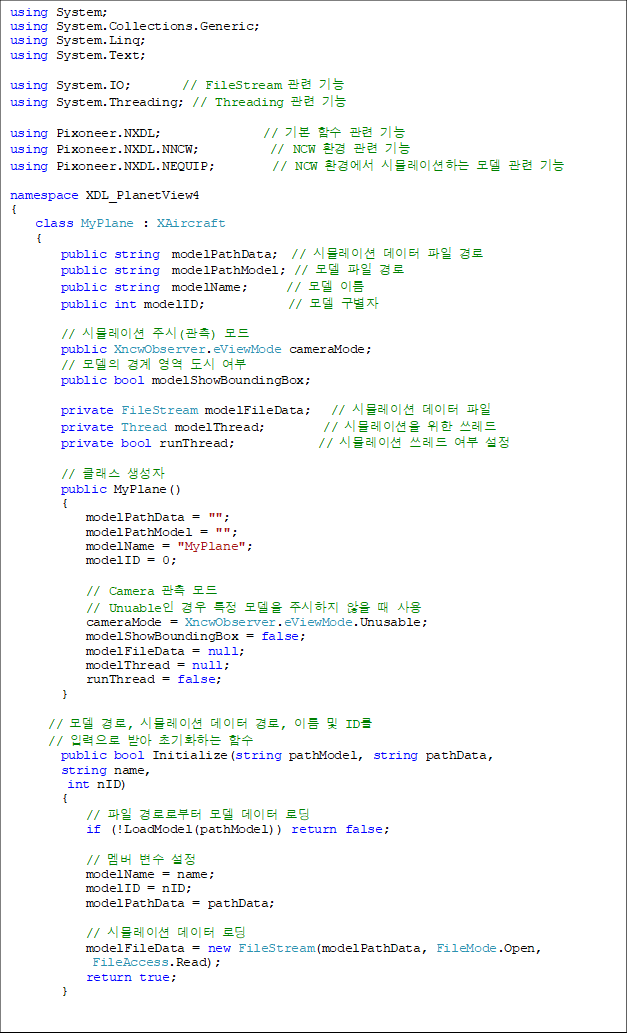
Task: Click 'public string modelPathModel;' declaration
Action: 174,270
